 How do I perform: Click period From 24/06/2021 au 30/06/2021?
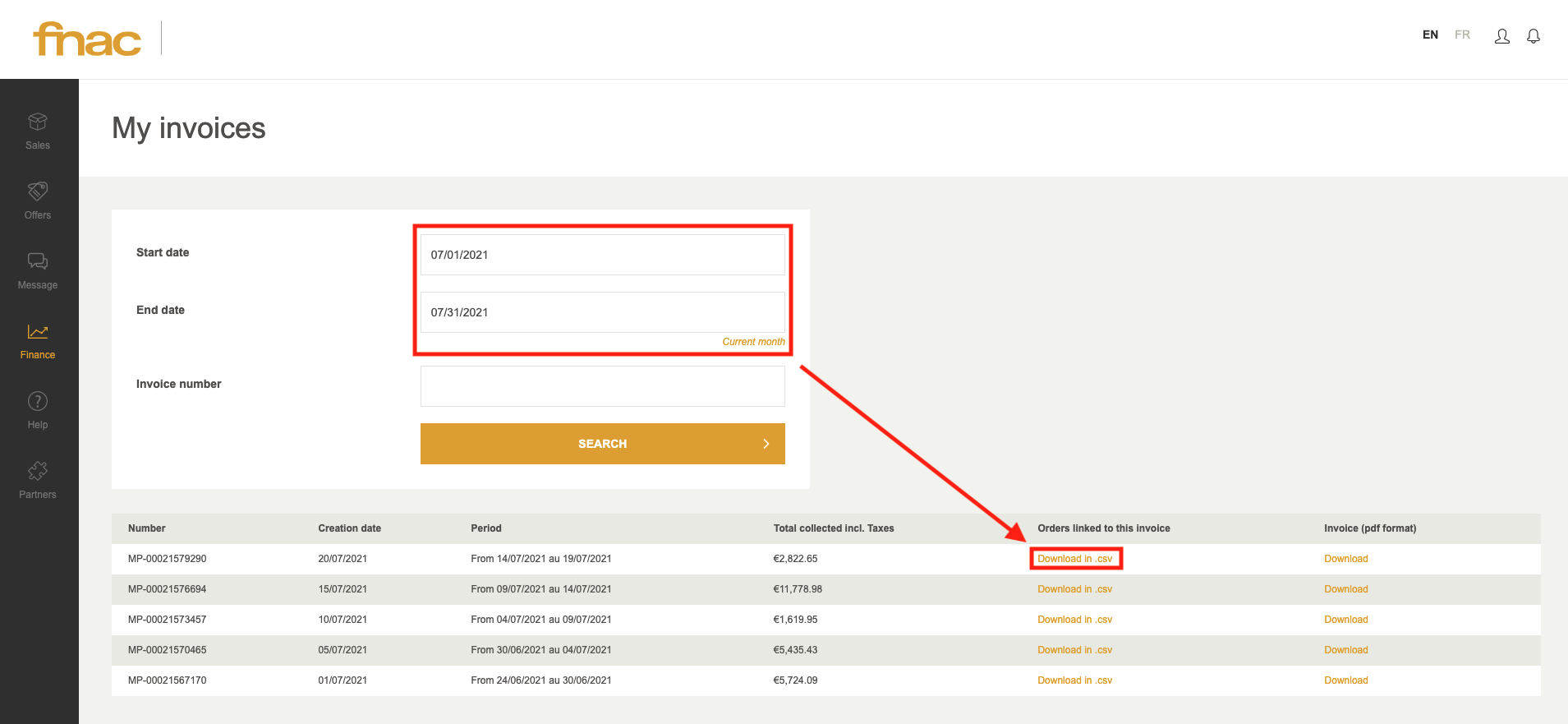tap(541, 680)
